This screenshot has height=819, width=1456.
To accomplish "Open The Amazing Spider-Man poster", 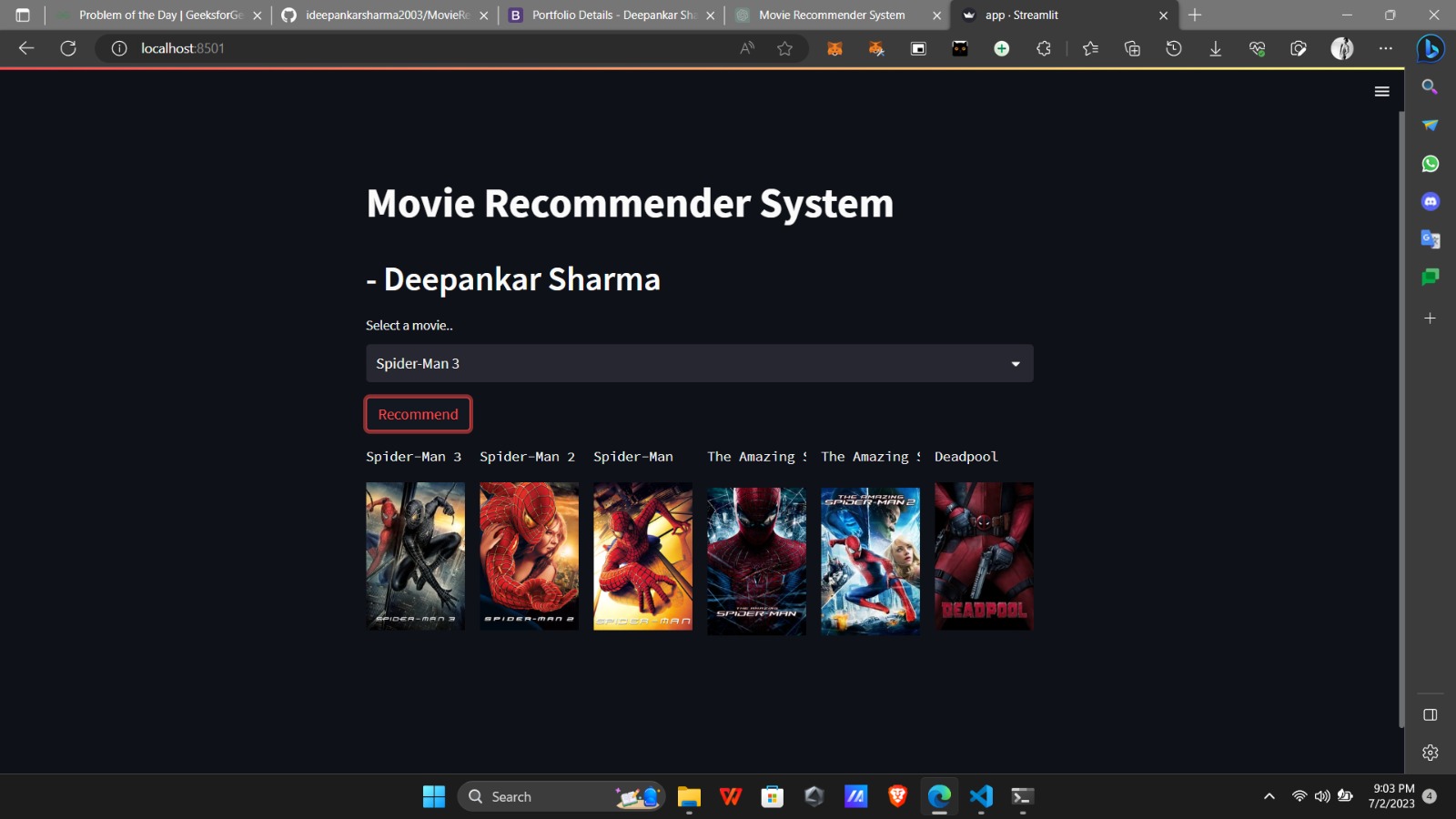I will click(x=756, y=561).
